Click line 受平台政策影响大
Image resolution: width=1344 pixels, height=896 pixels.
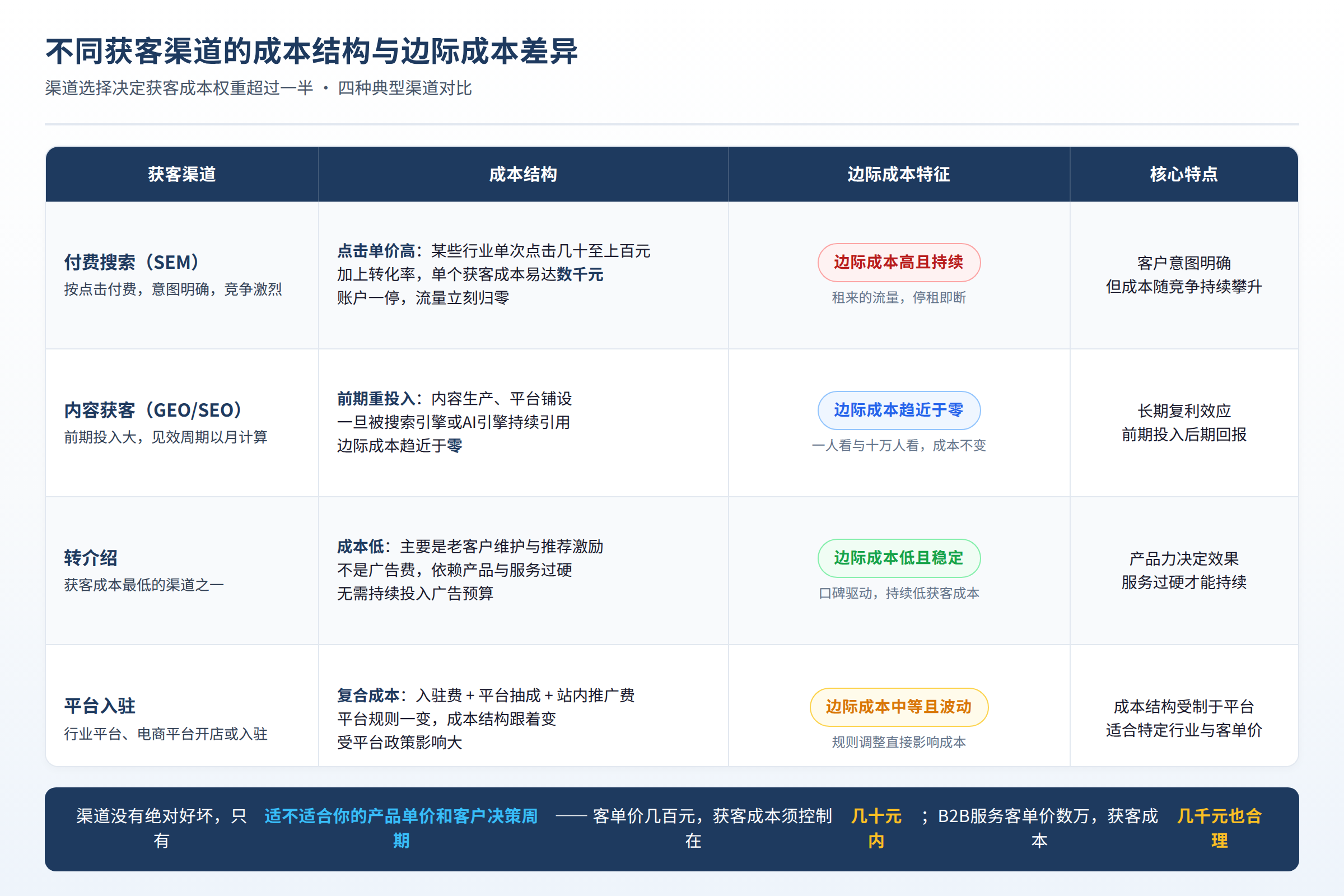(x=399, y=743)
